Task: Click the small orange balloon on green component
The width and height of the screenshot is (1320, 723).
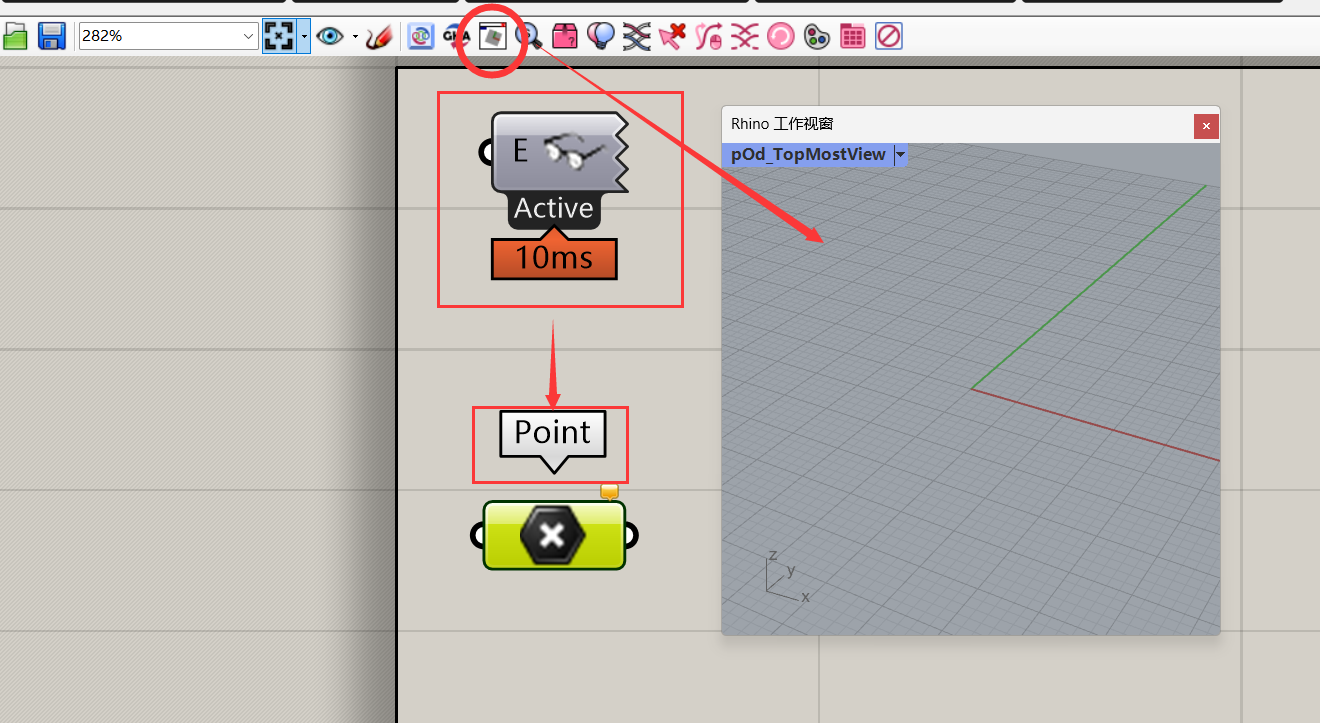Action: 609,491
